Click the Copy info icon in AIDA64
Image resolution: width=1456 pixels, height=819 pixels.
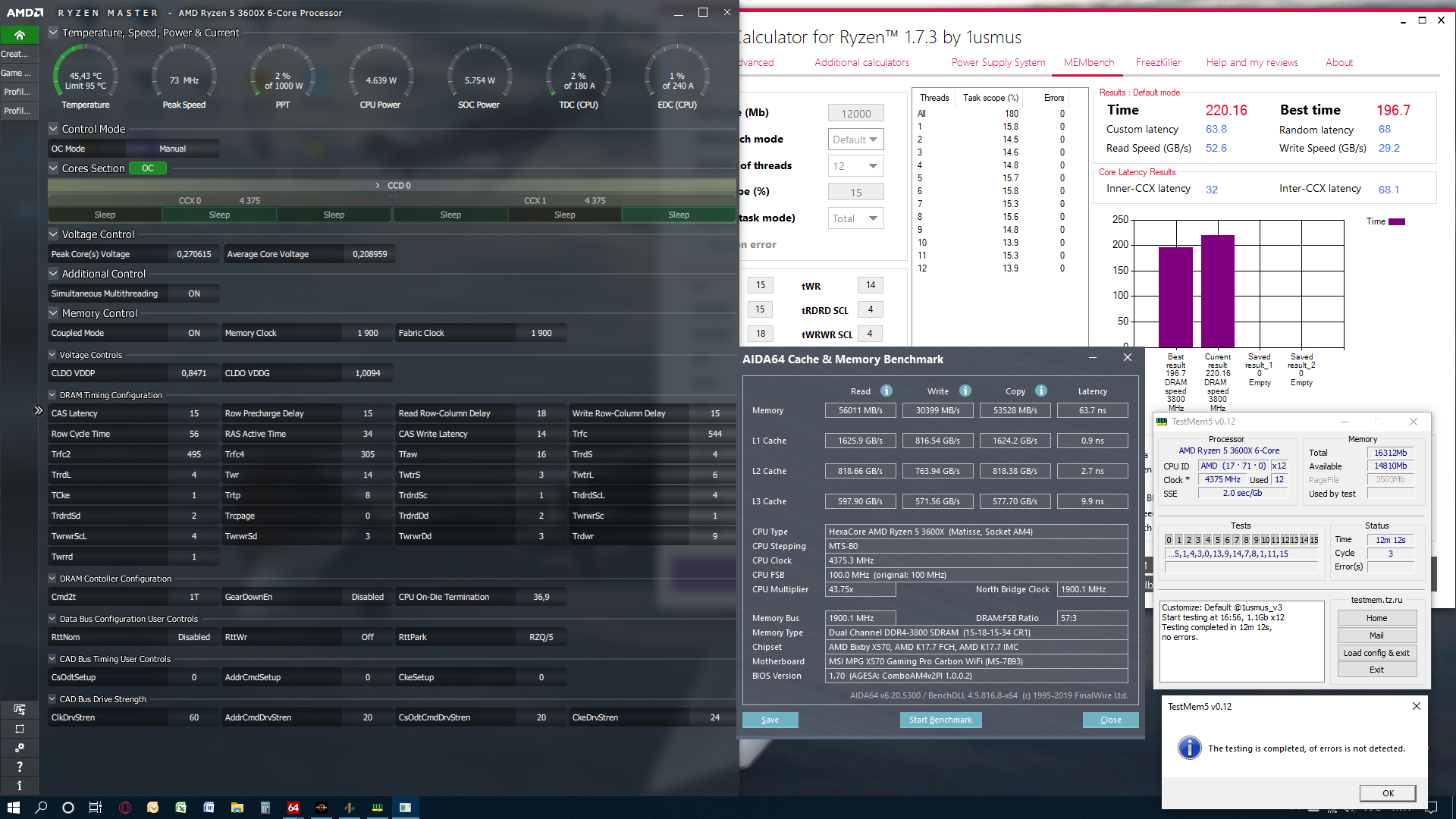point(1041,391)
